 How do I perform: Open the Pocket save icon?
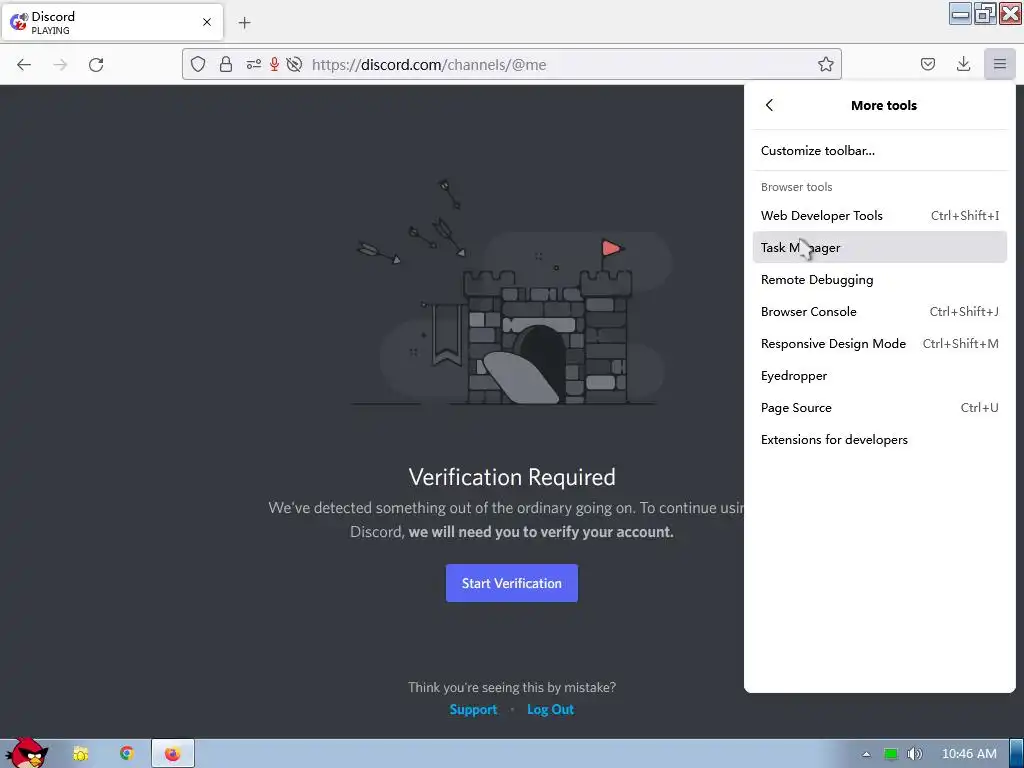coord(928,64)
